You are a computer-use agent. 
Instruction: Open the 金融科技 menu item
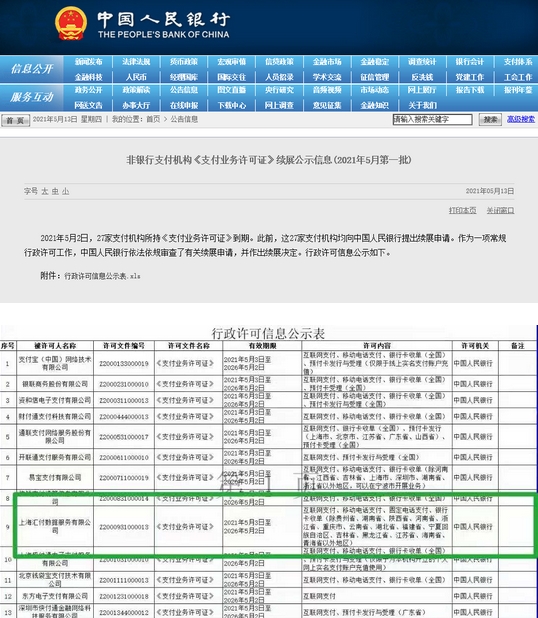click(x=88, y=77)
